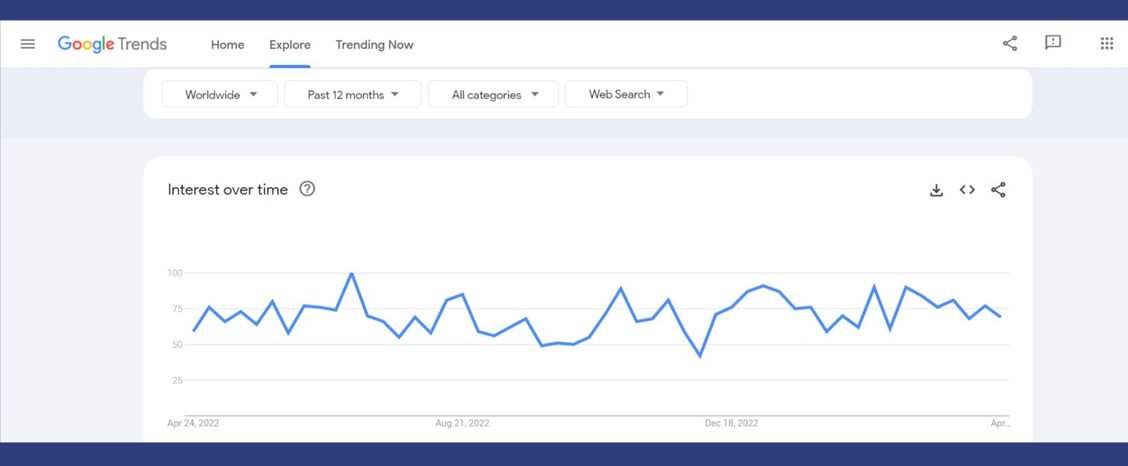
Task: Switch to the Trending Now tab
Action: click(x=374, y=45)
